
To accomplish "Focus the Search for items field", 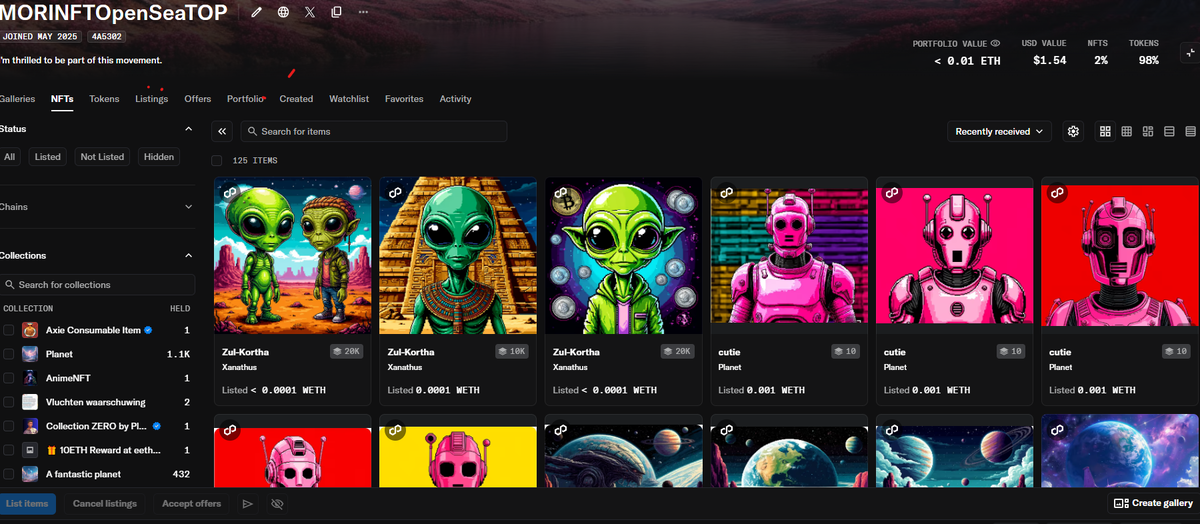I will click(x=374, y=131).
